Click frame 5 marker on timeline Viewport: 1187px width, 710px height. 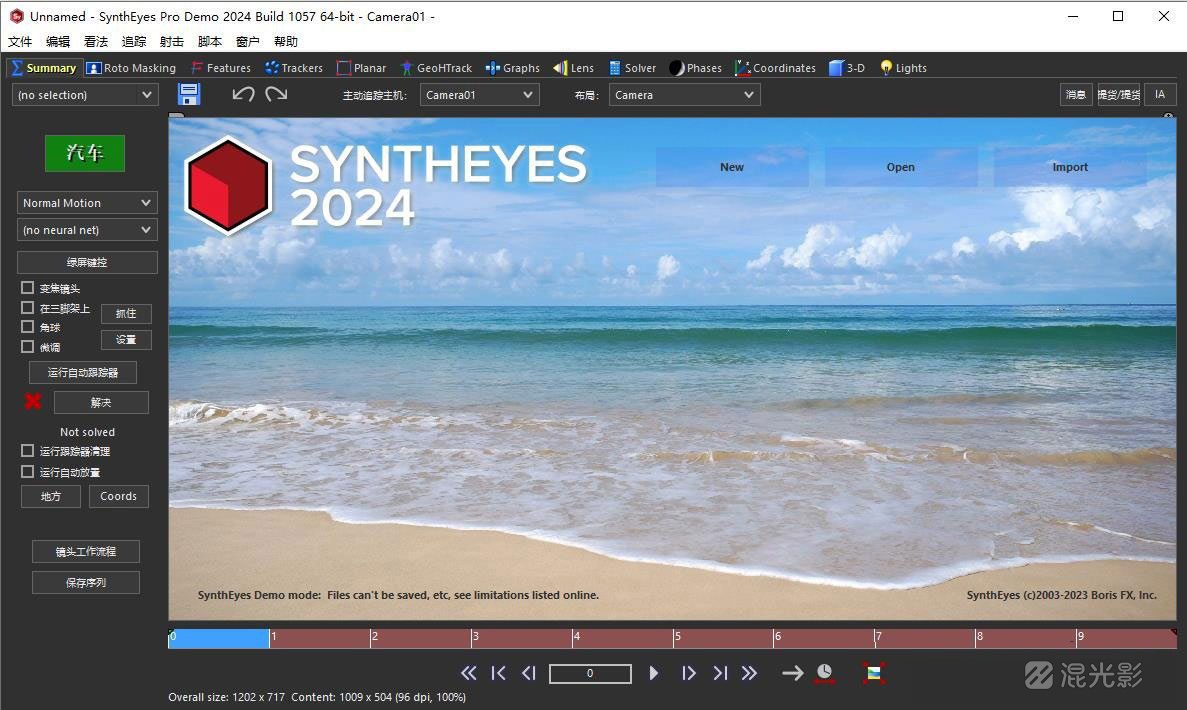(x=677, y=637)
